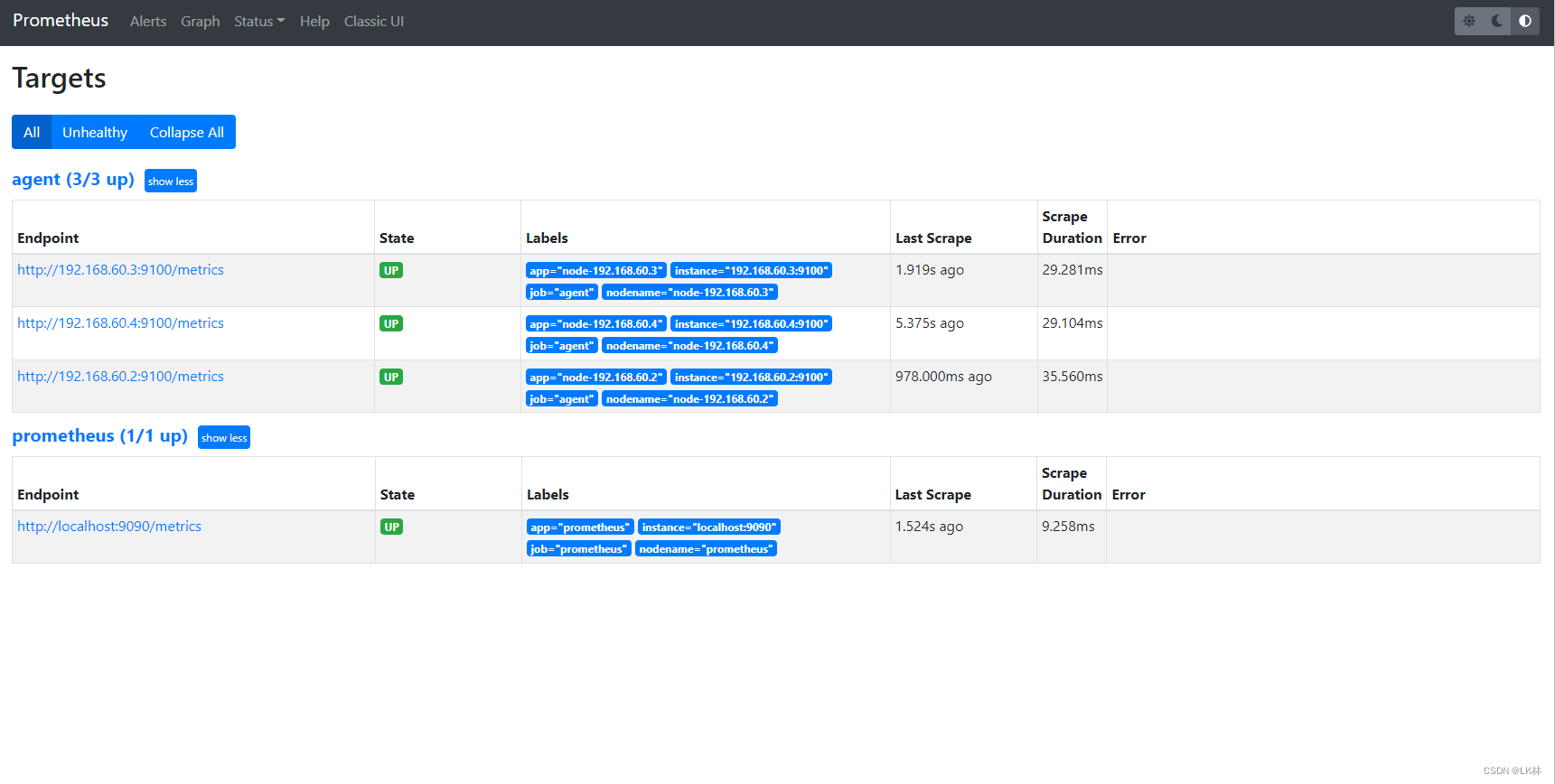Click job="agent" label in 192.168.60.4 row

[562, 345]
